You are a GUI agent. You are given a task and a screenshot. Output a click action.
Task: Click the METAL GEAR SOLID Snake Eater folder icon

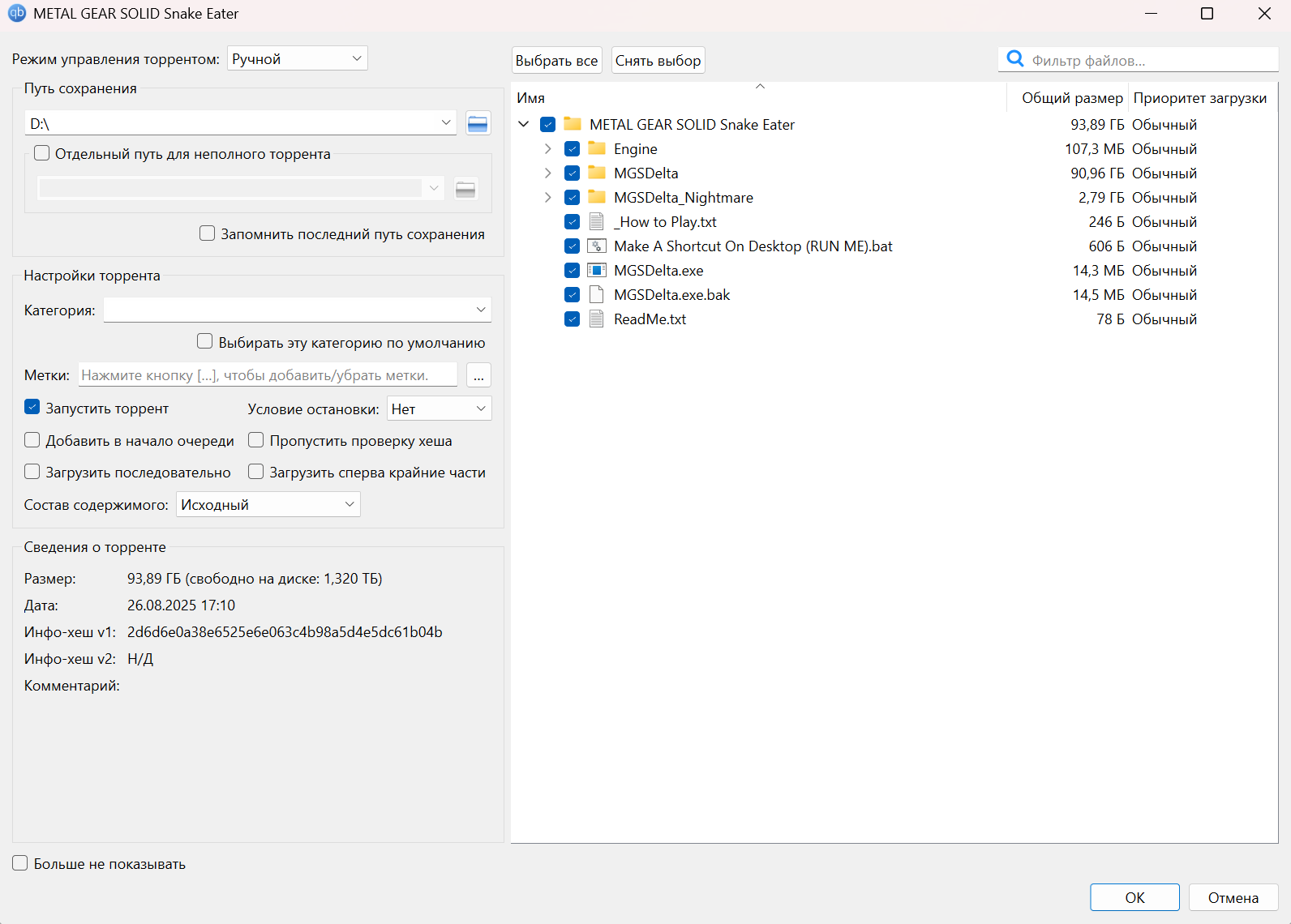(573, 124)
